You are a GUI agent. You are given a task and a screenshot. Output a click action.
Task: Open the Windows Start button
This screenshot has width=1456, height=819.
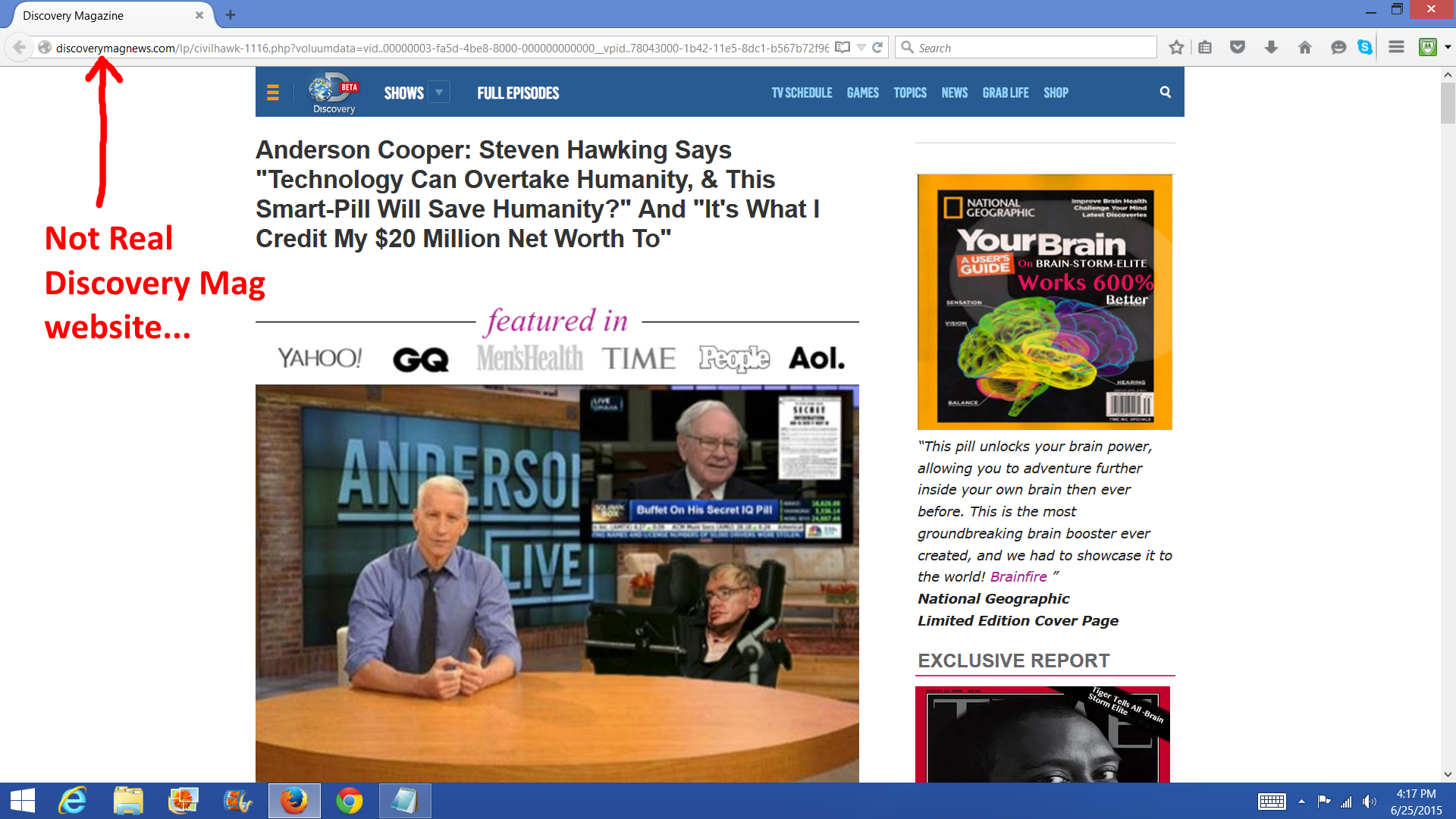tap(23, 801)
